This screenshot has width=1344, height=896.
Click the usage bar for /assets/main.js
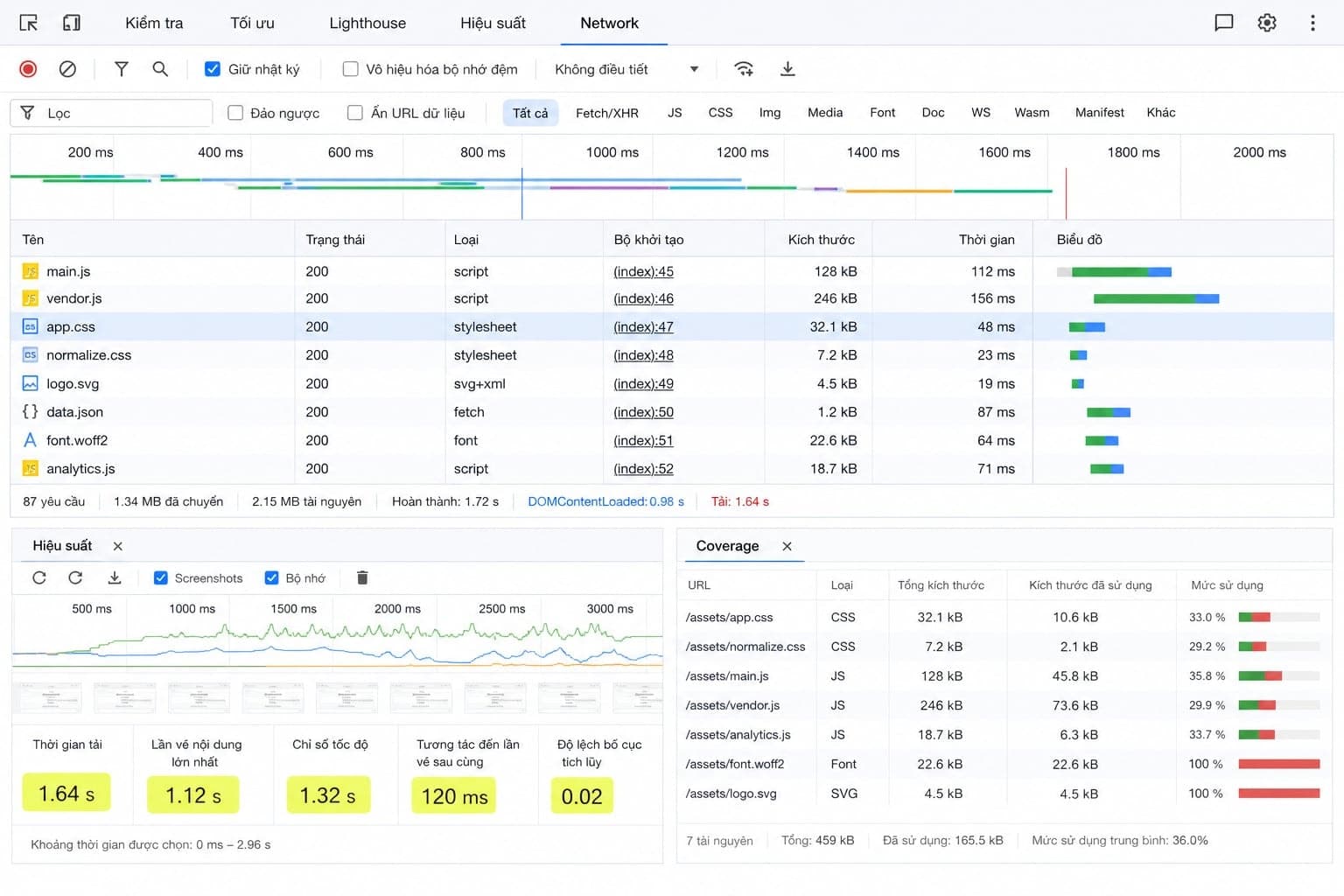click(1278, 675)
